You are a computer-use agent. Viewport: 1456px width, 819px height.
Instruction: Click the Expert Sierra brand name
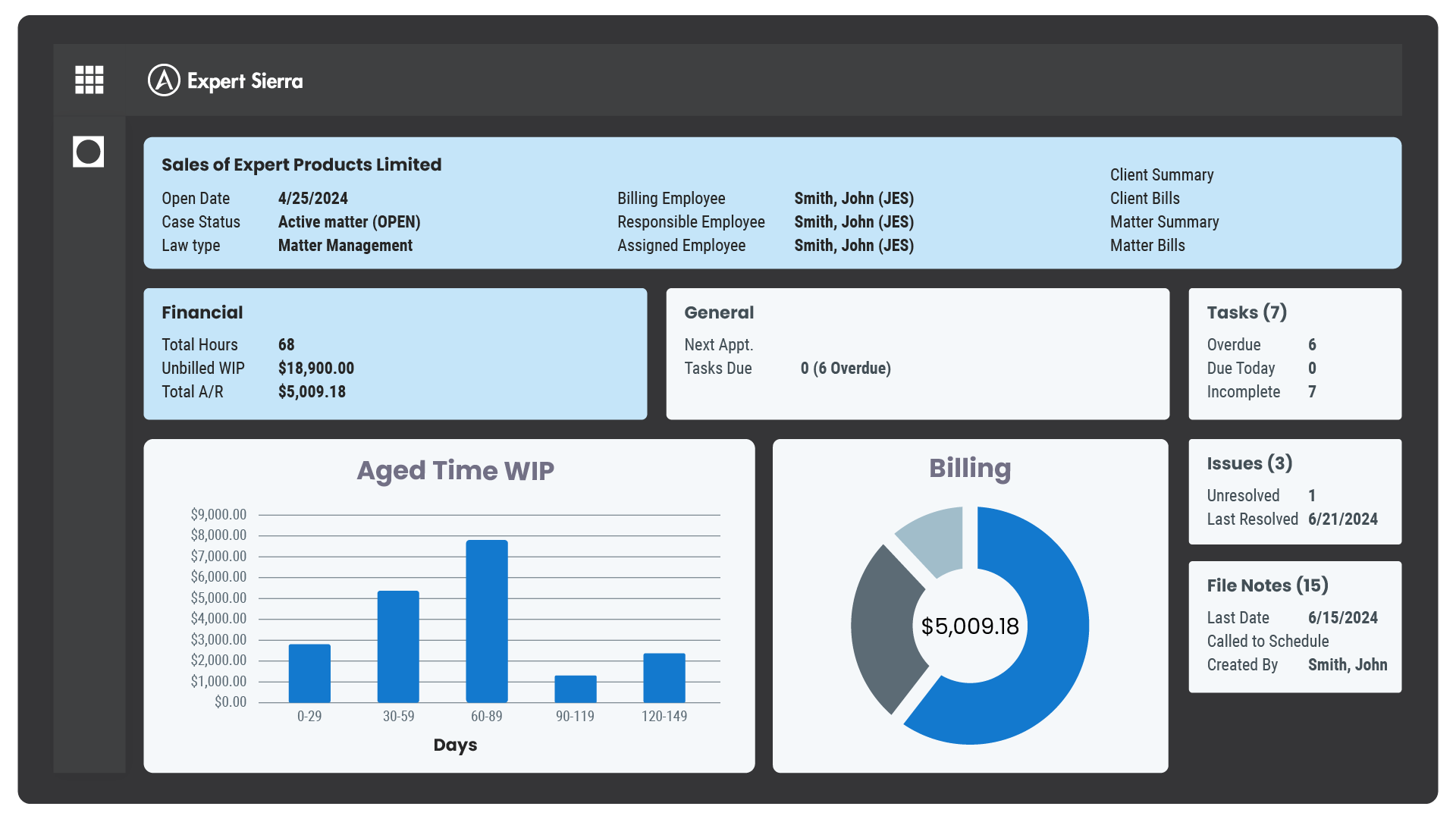point(245,81)
